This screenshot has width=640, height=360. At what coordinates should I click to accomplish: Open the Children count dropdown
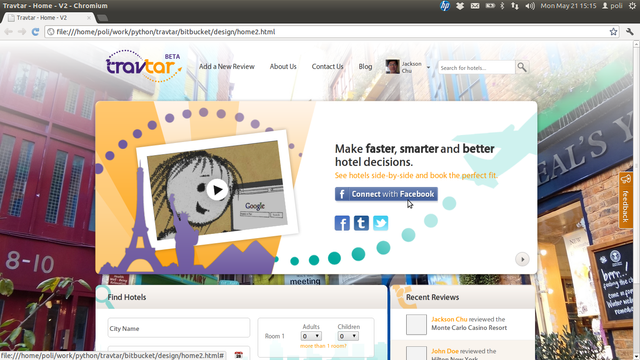point(348,336)
